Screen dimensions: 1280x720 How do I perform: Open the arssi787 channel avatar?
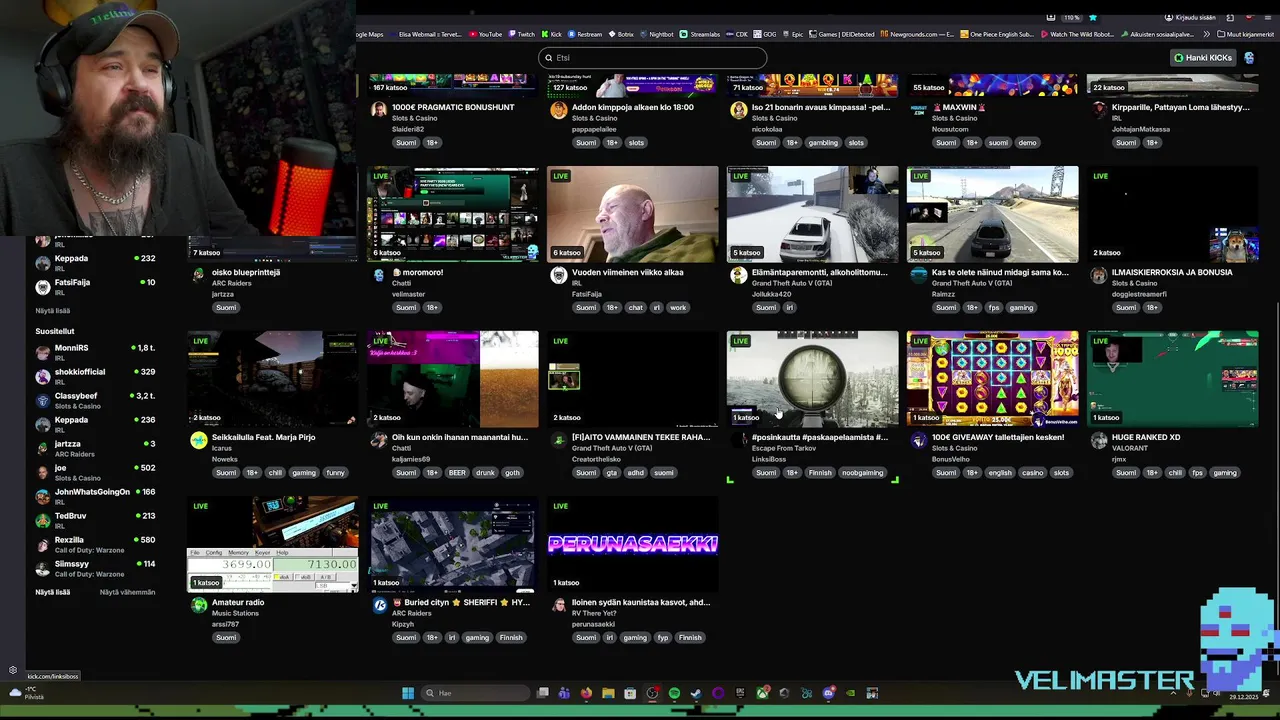tap(199, 605)
